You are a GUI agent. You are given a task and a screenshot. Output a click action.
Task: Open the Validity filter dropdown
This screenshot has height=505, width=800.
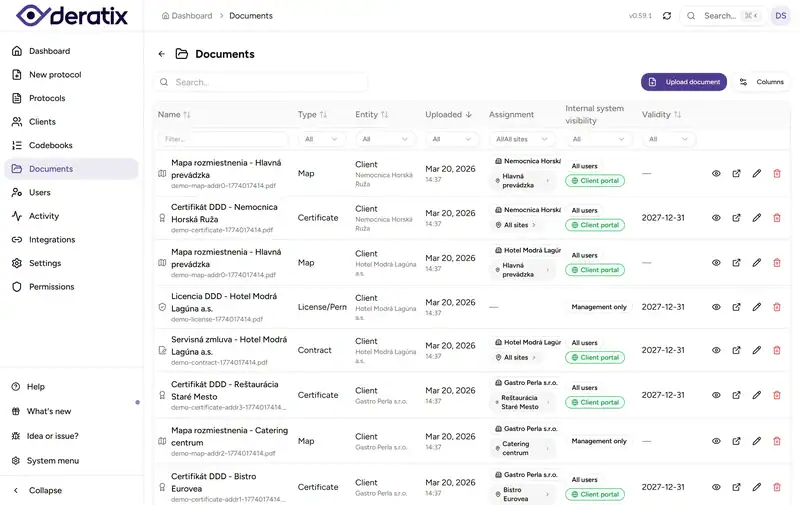point(668,139)
